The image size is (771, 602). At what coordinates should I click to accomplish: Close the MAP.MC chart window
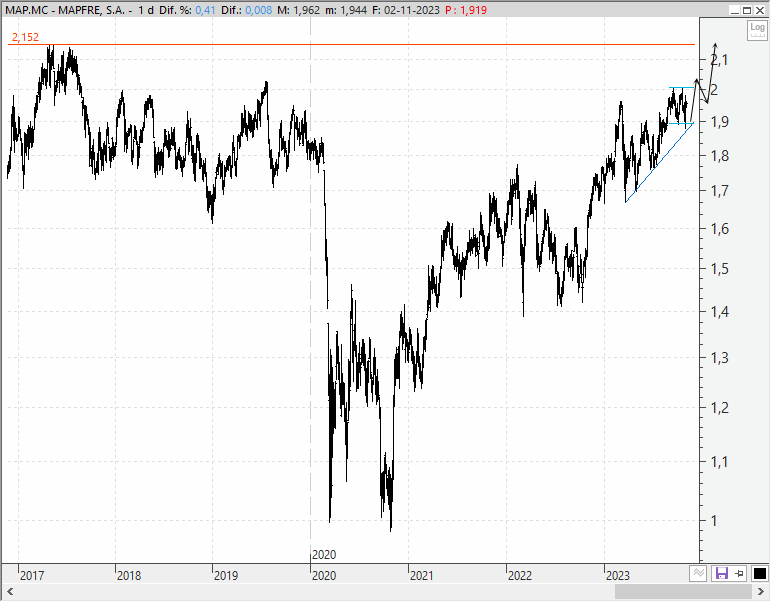(760, 10)
